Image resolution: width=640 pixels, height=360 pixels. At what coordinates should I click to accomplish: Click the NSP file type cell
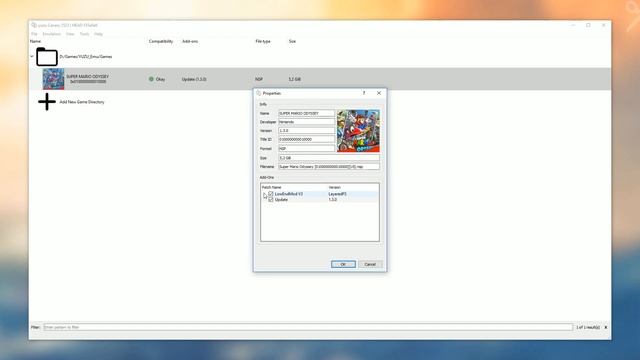coord(259,79)
